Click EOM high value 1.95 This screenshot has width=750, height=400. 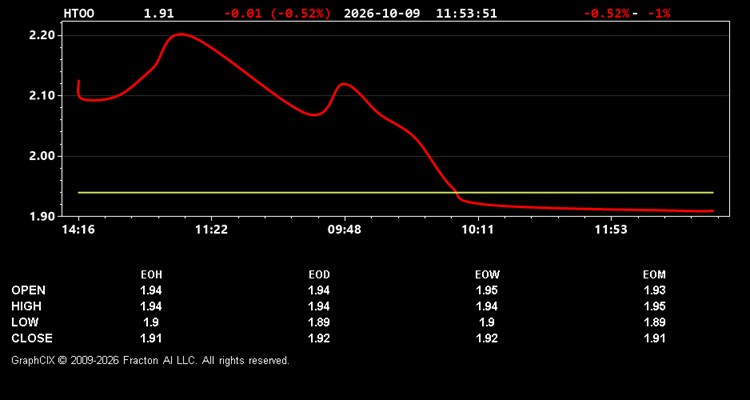[654, 306]
